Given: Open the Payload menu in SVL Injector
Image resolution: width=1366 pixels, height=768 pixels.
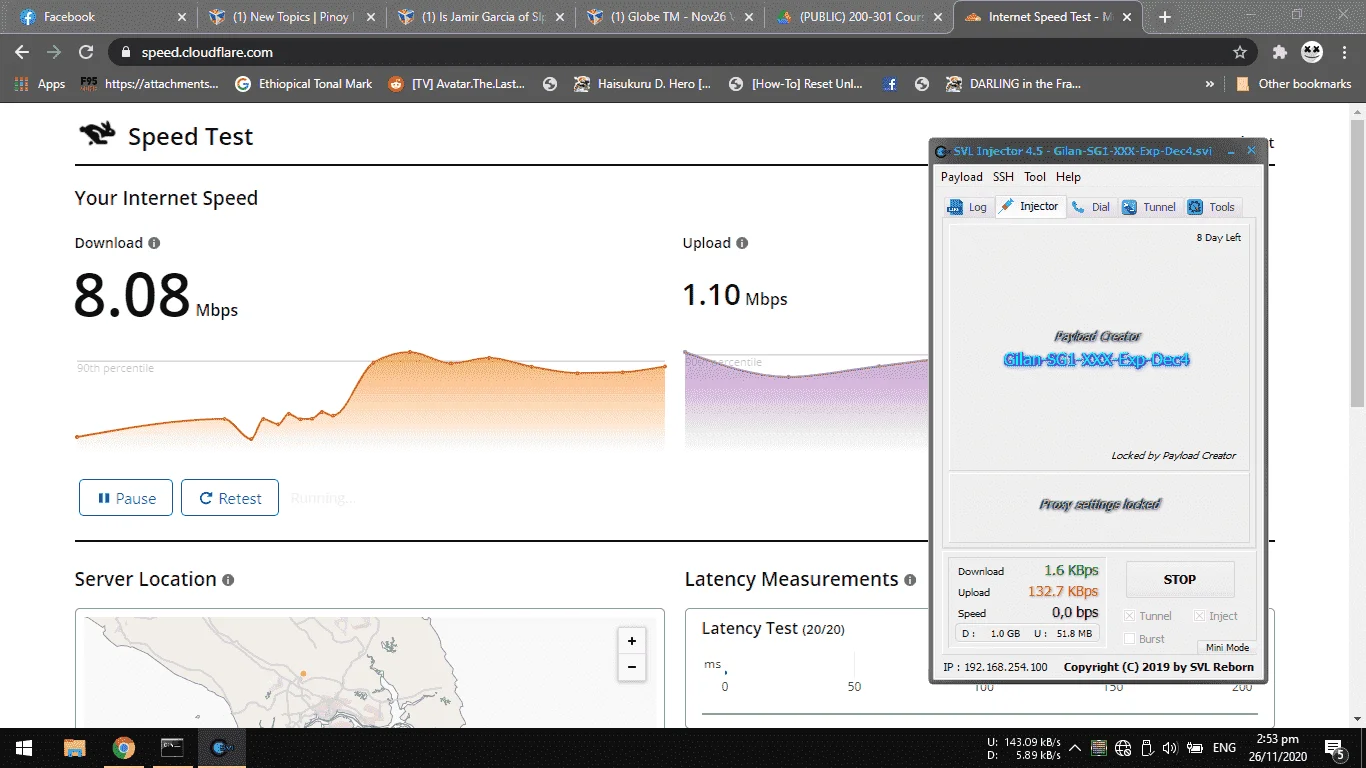Looking at the screenshot, I should pyautogui.click(x=962, y=177).
